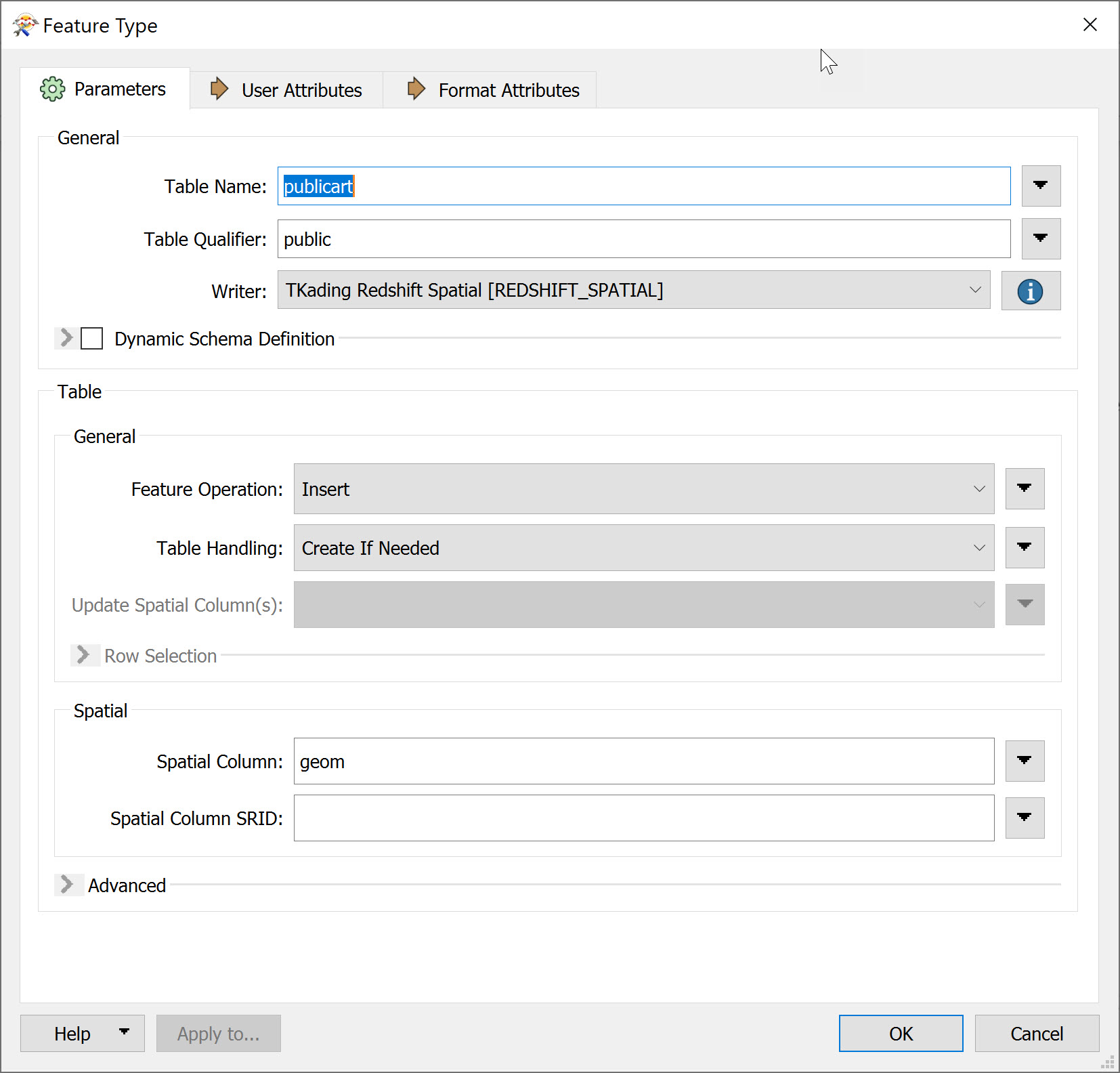Enable the Dynamic Schema Definition checkbox
The width and height of the screenshot is (1120, 1073).
click(x=91, y=338)
